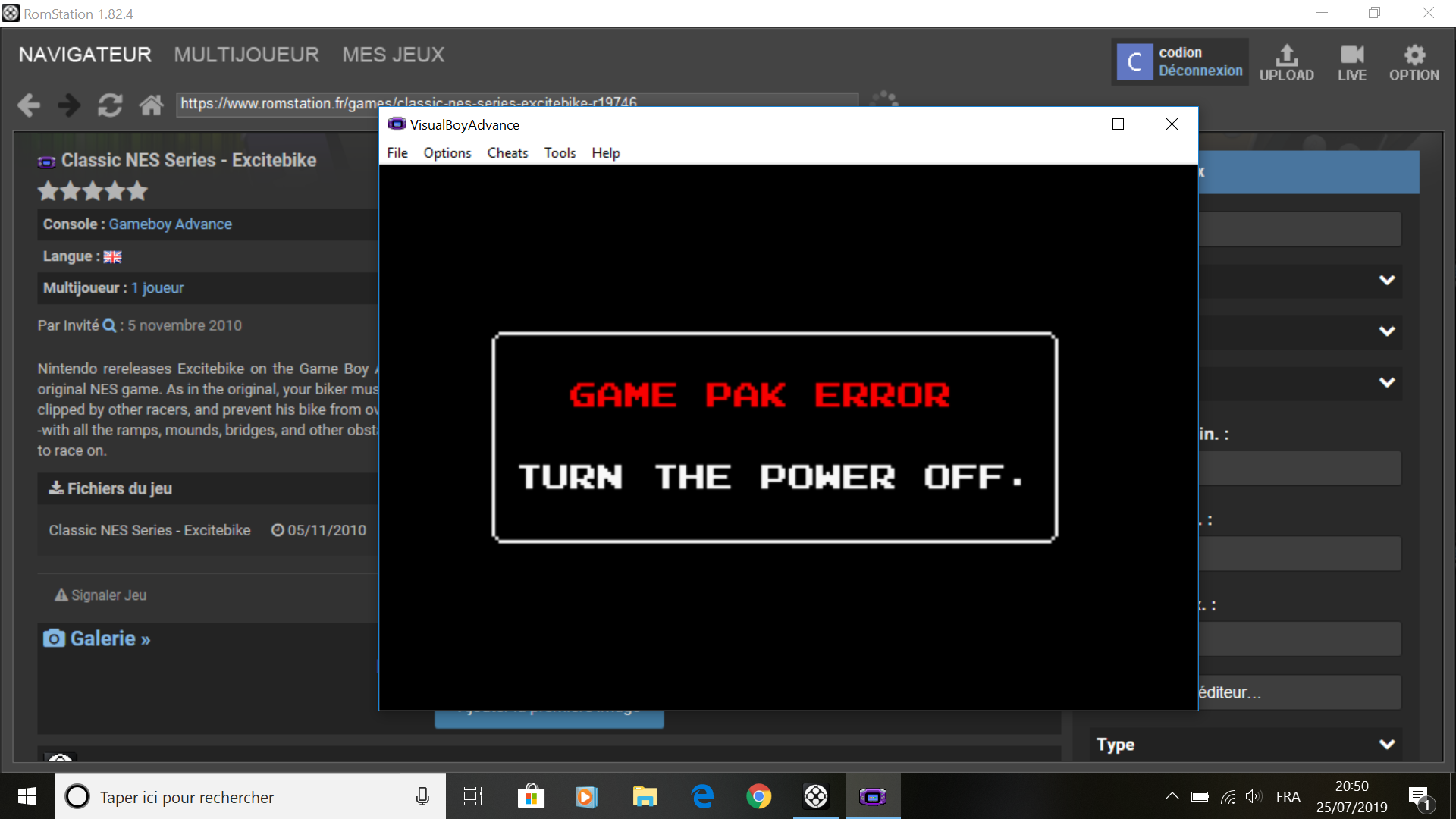Click the browser forward arrow icon
1456x819 pixels.
(x=69, y=105)
